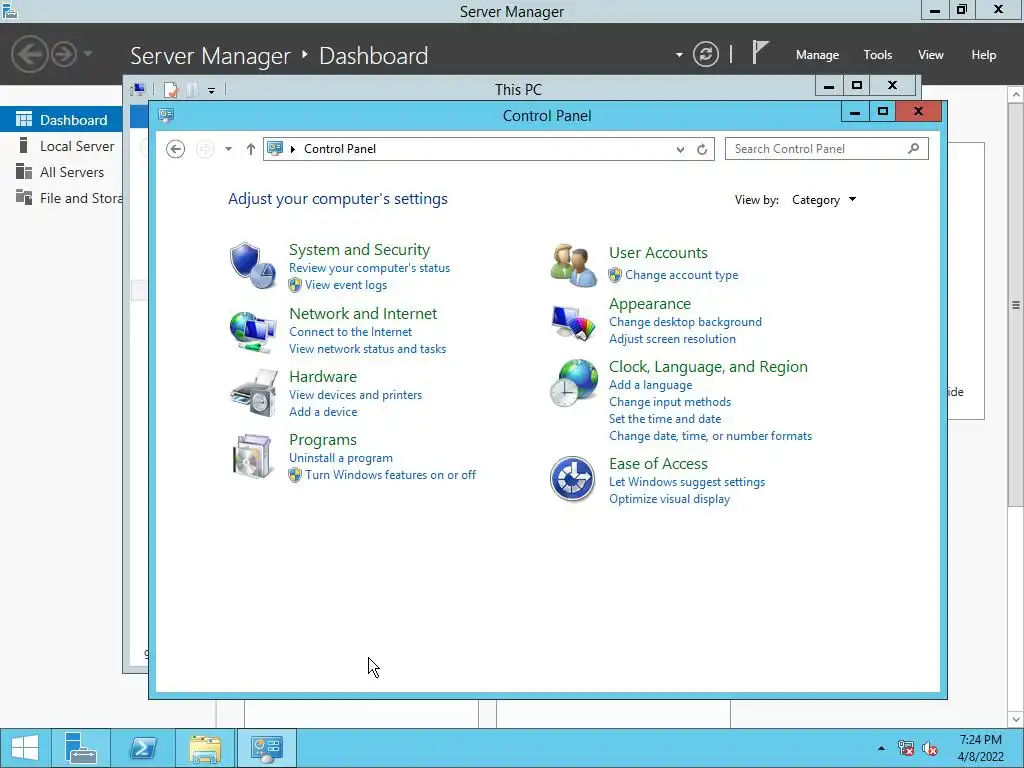Screen dimensions: 1024x768
Task: Click Change desktop background link
Action: click(x=685, y=322)
